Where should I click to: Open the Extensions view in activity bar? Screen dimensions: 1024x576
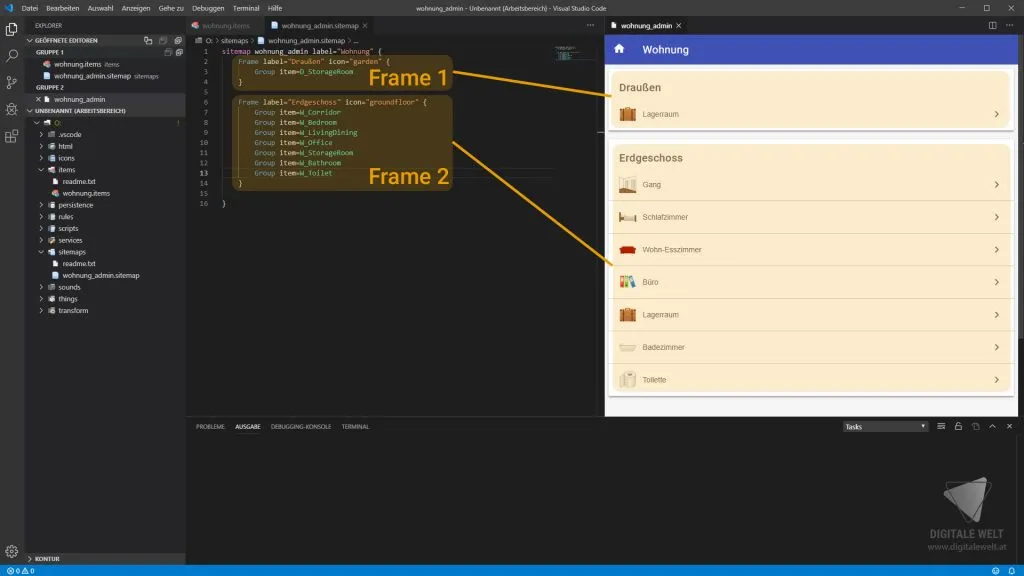tap(12, 136)
